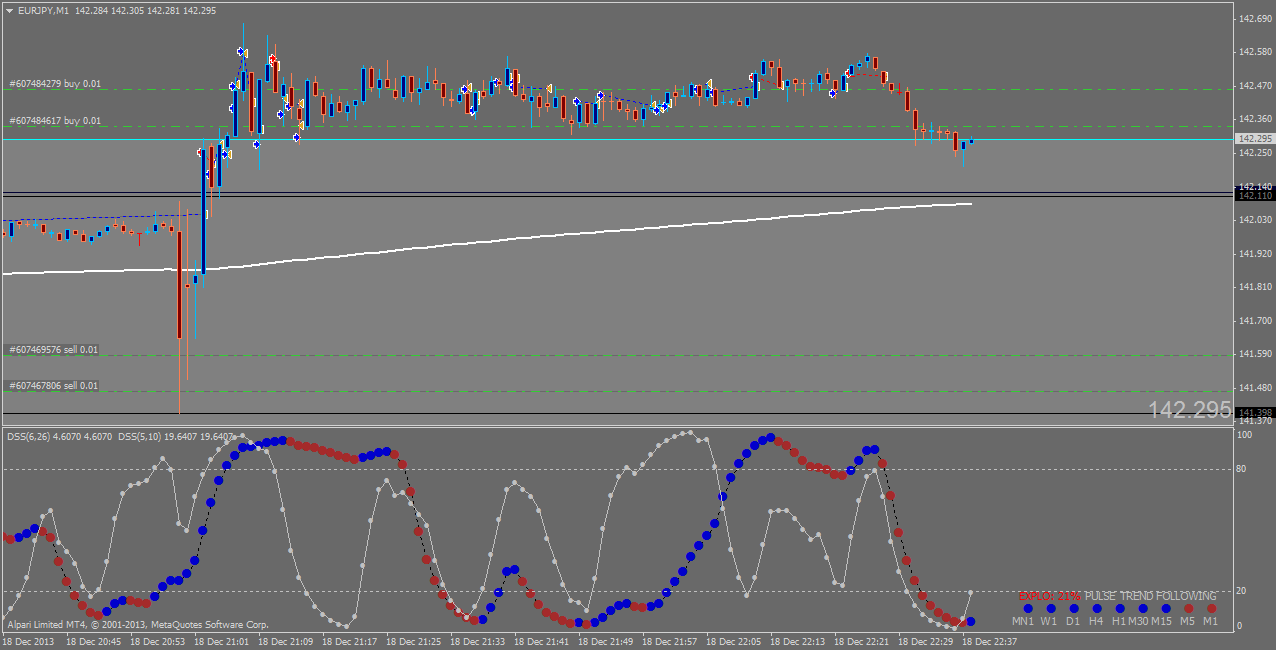Click the 141.398 price level tag
The image size is (1276, 650).
pyautogui.click(x=1254, y=413)
